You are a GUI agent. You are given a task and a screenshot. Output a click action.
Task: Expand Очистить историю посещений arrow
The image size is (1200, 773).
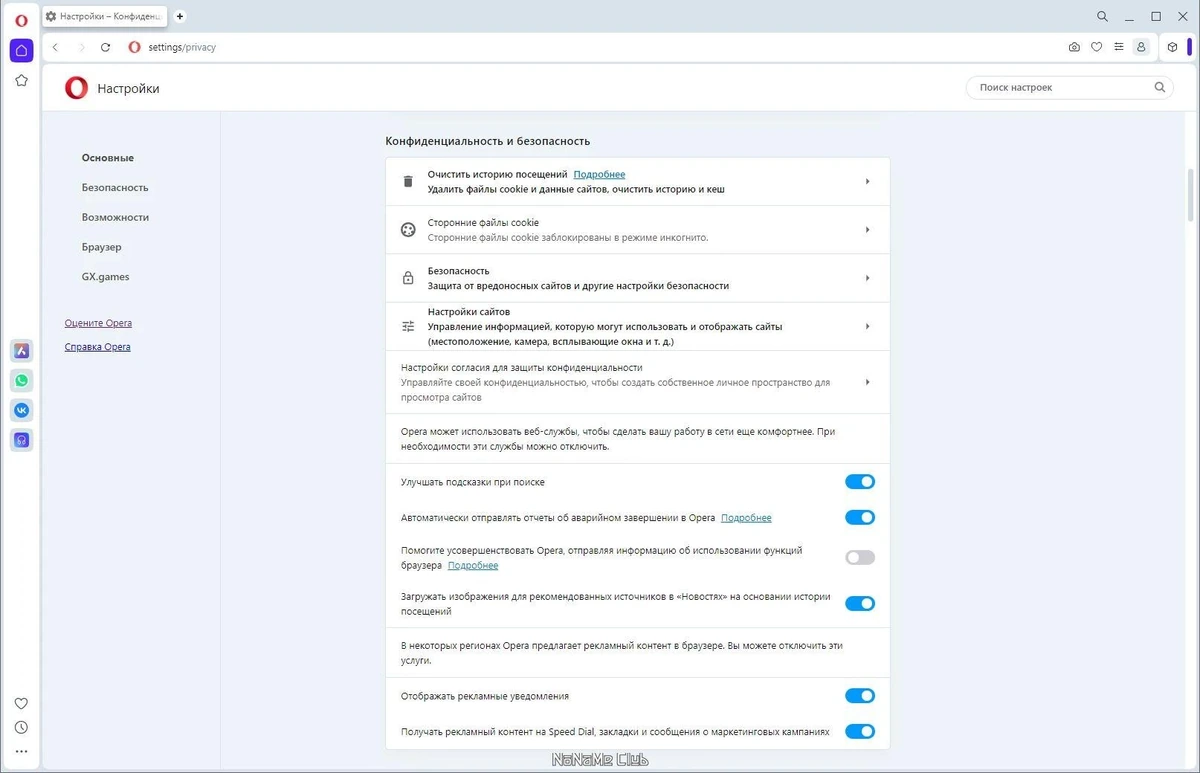[x=867, y=181]
